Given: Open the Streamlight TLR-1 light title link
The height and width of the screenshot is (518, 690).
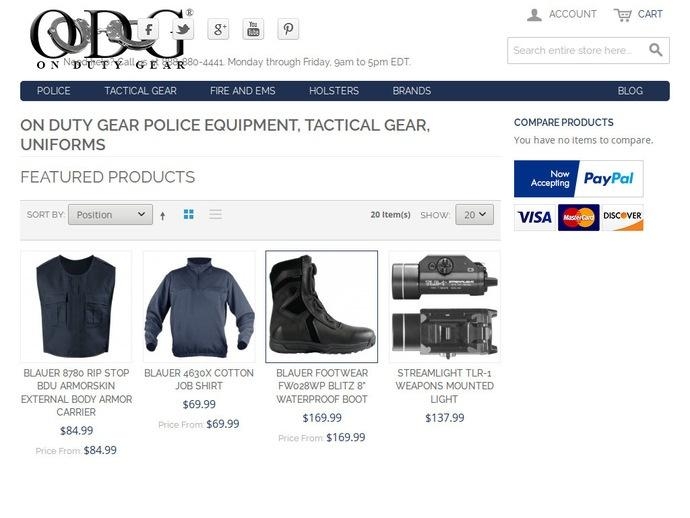Looking at the screenshot, I should [444, 386].
